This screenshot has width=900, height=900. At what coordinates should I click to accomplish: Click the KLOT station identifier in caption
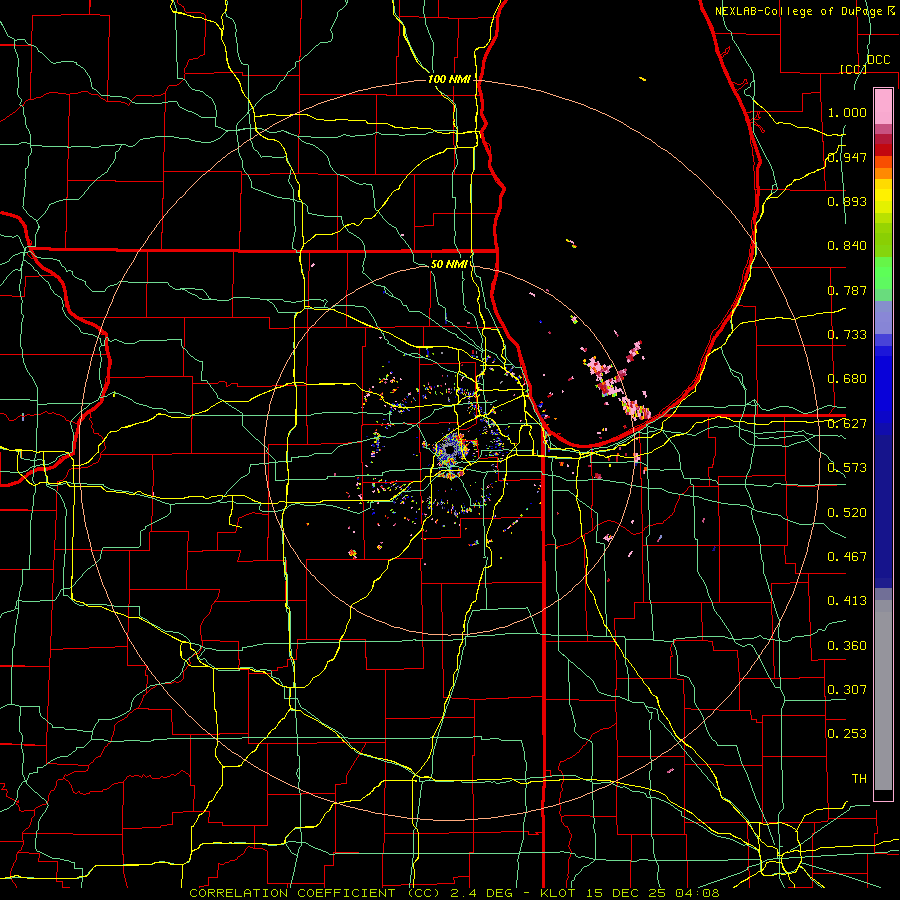[x=557, y=893]
